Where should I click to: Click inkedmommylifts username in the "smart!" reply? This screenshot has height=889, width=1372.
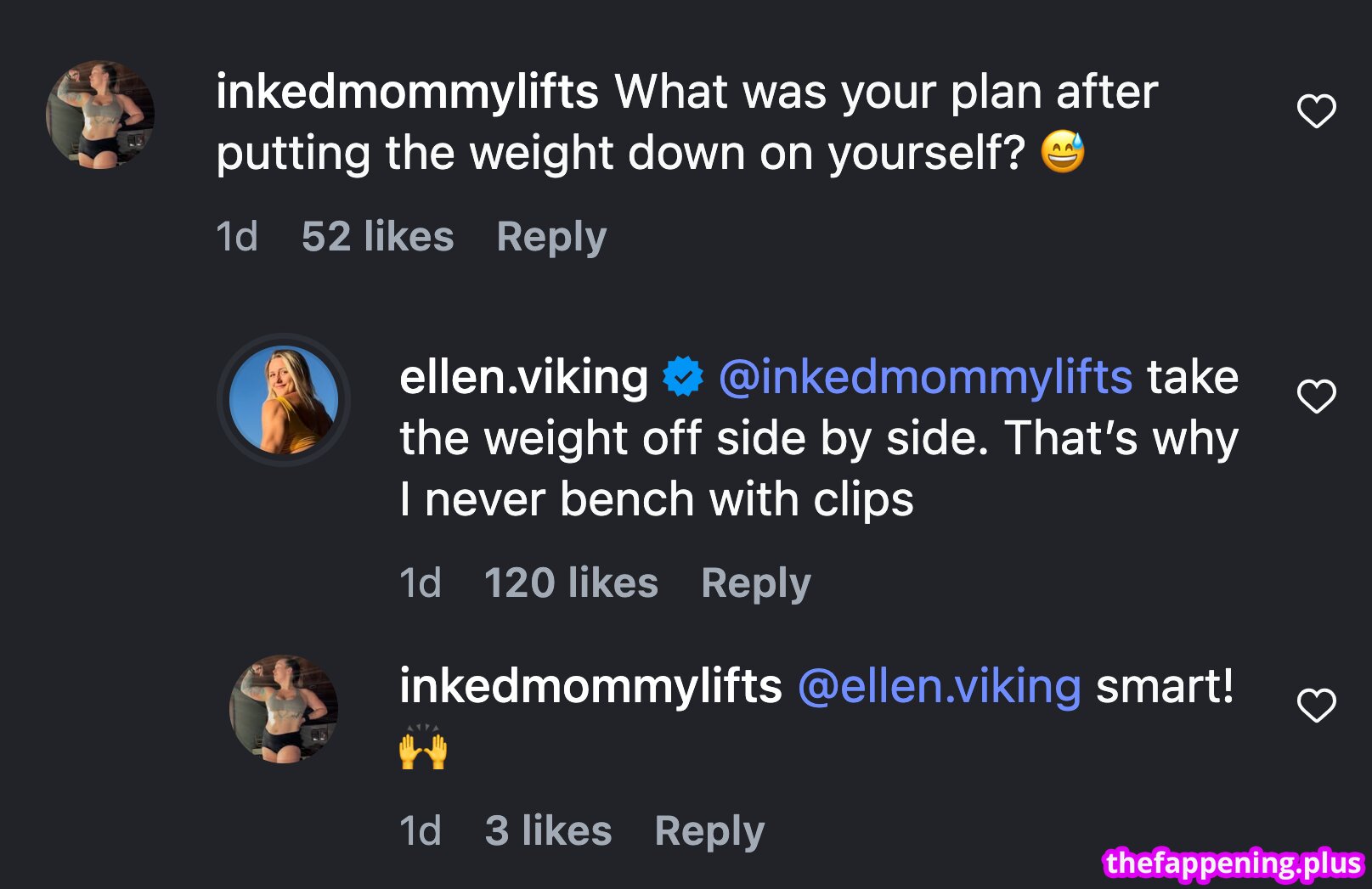click(590, 686)
